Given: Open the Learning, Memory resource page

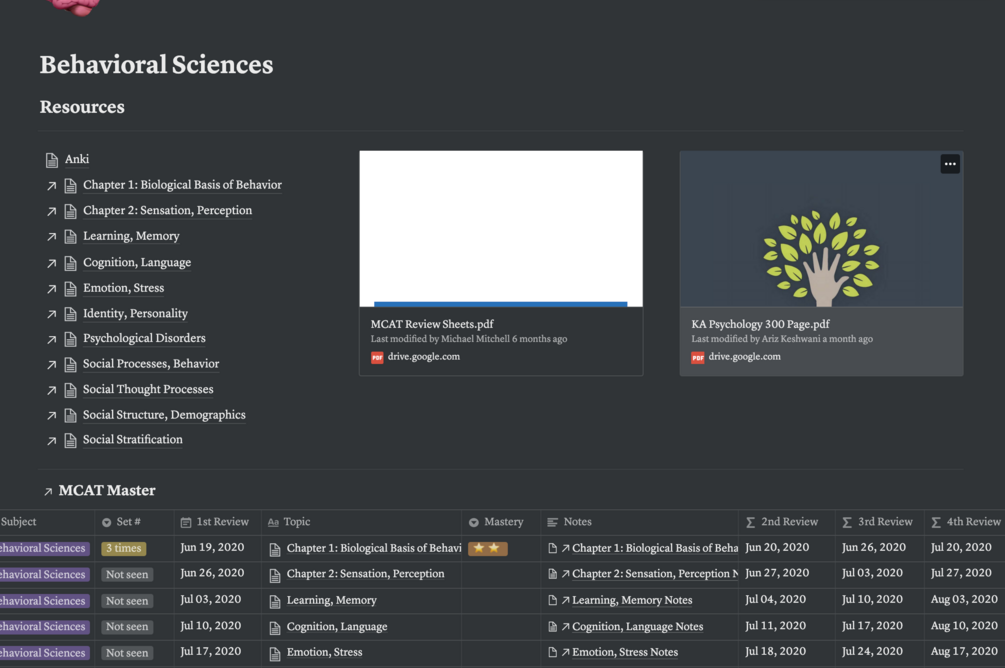Looking at the screenshot, I should pyautogui.click(x=131, y=236).
